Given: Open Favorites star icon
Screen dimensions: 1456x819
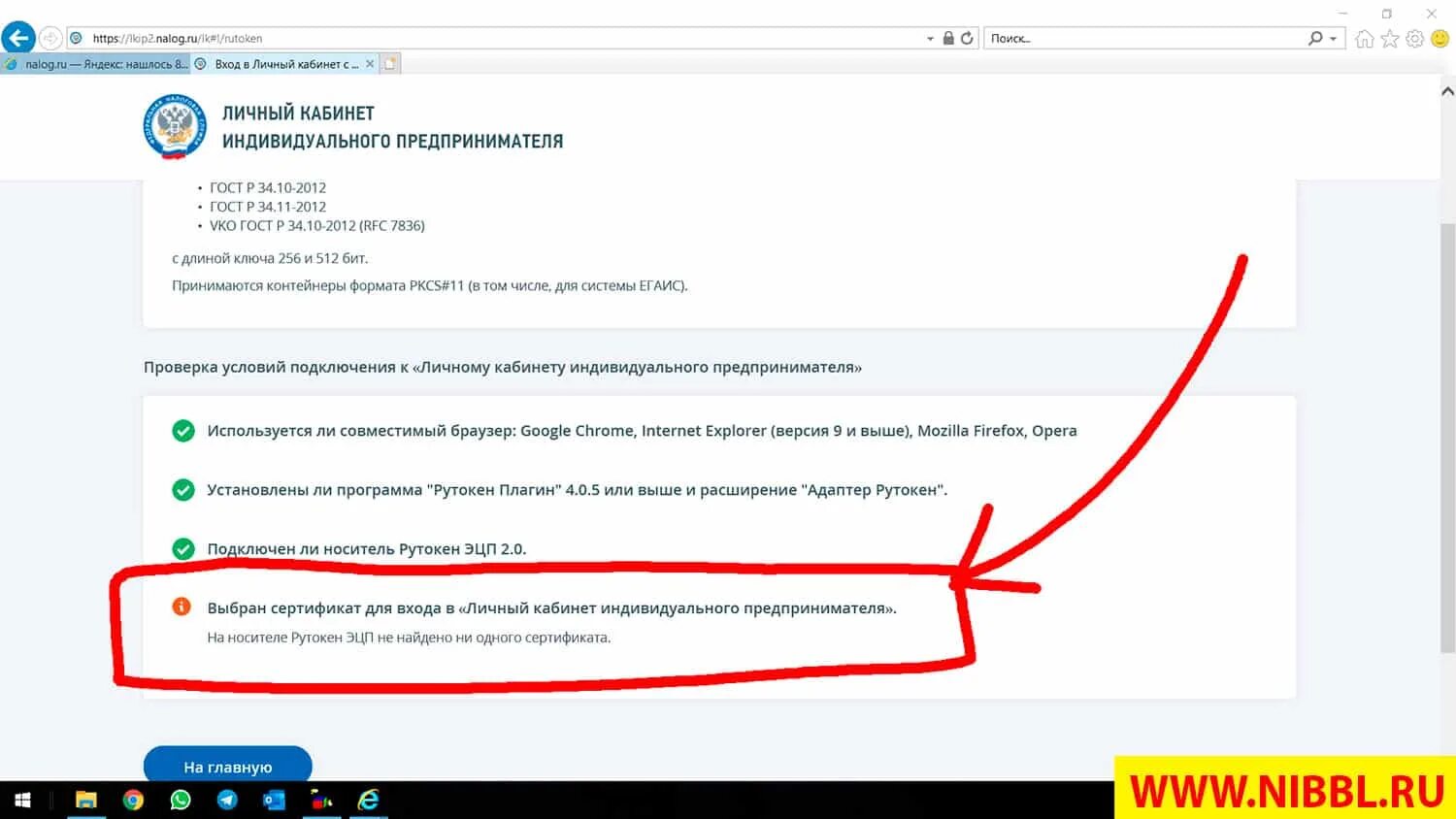Looking at the screenshot, I should tap(1390, 39).
